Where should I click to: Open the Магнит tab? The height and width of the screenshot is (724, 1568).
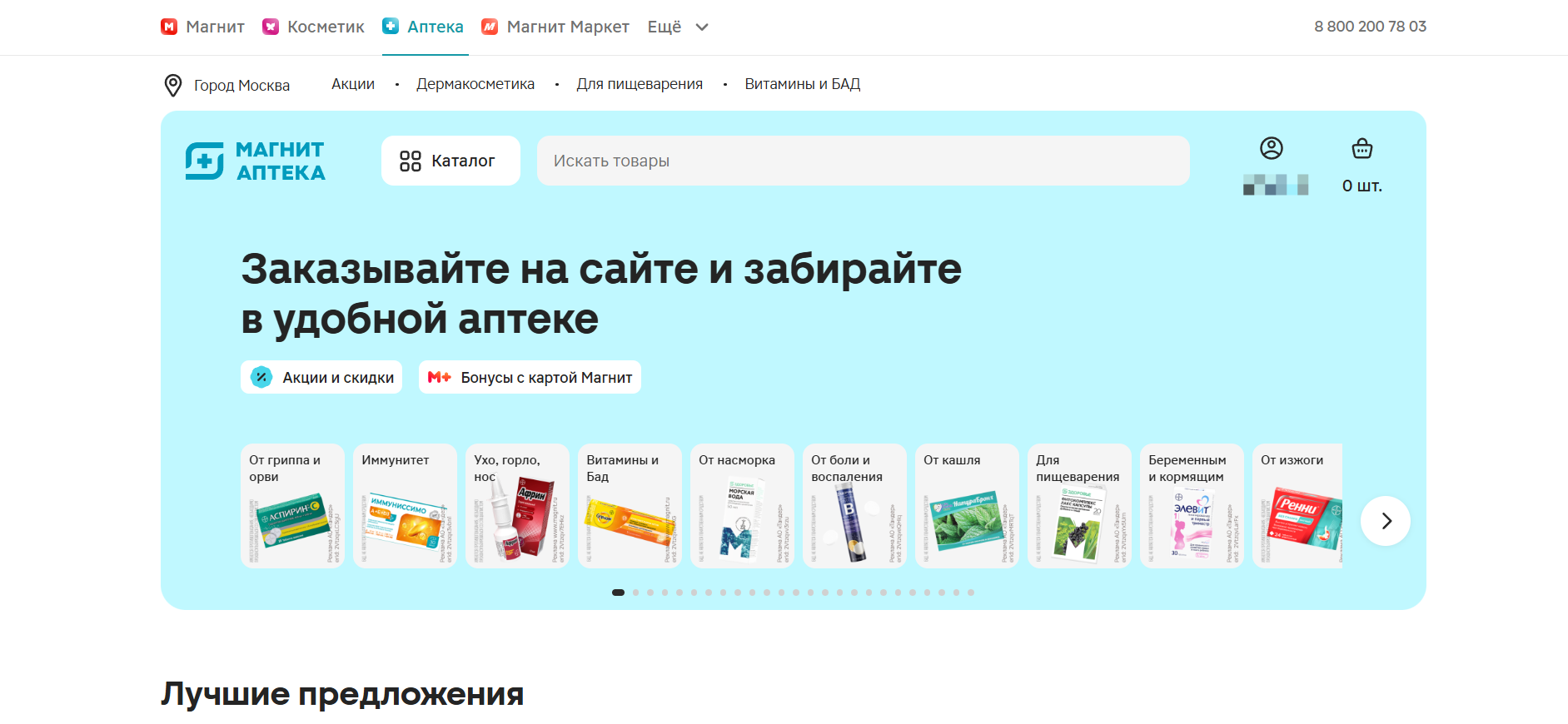click(x=203, y=27)
